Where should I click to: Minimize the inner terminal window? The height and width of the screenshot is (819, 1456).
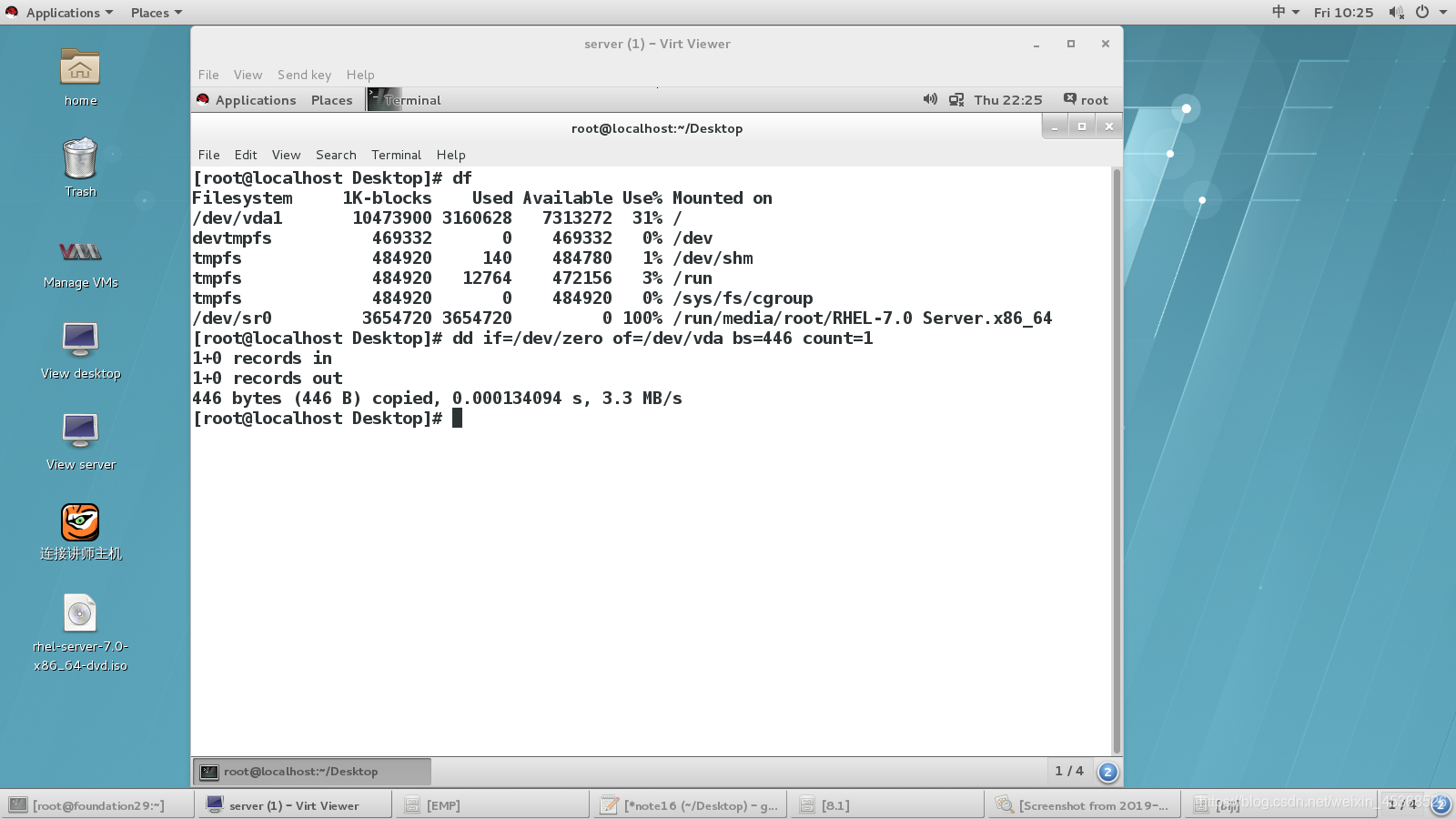1055,127
